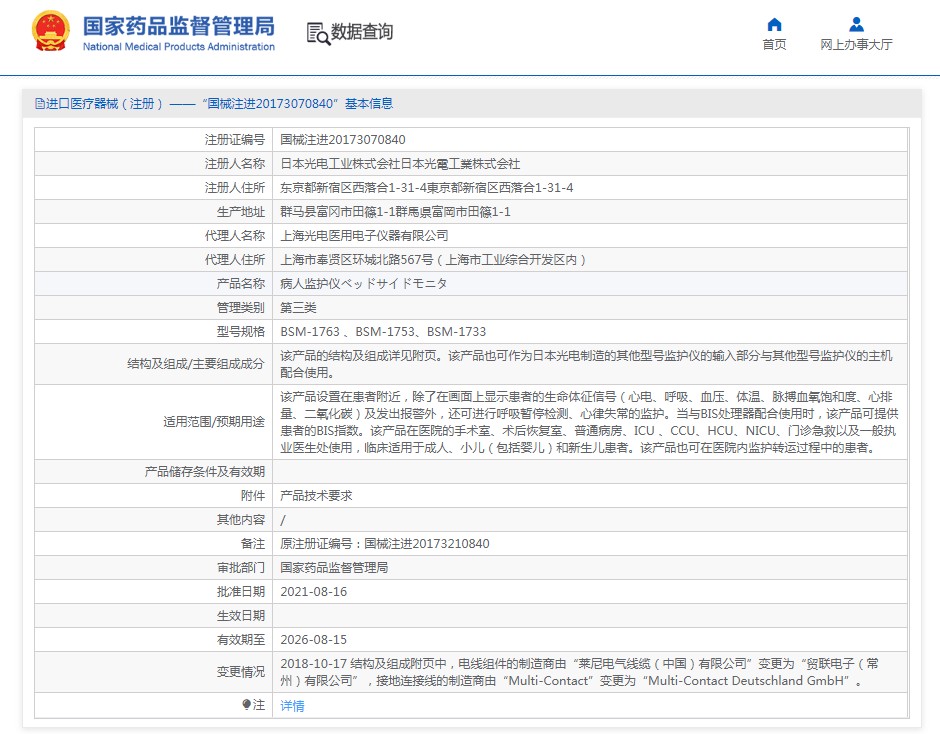Open the 数据查询 search icon
940x734 pixels.
pos(318,34)
